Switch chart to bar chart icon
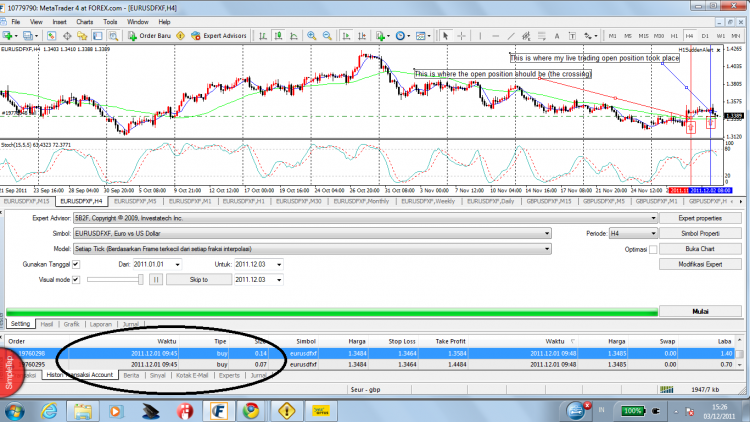Screen dimensions: 750x422 (263, 36)
